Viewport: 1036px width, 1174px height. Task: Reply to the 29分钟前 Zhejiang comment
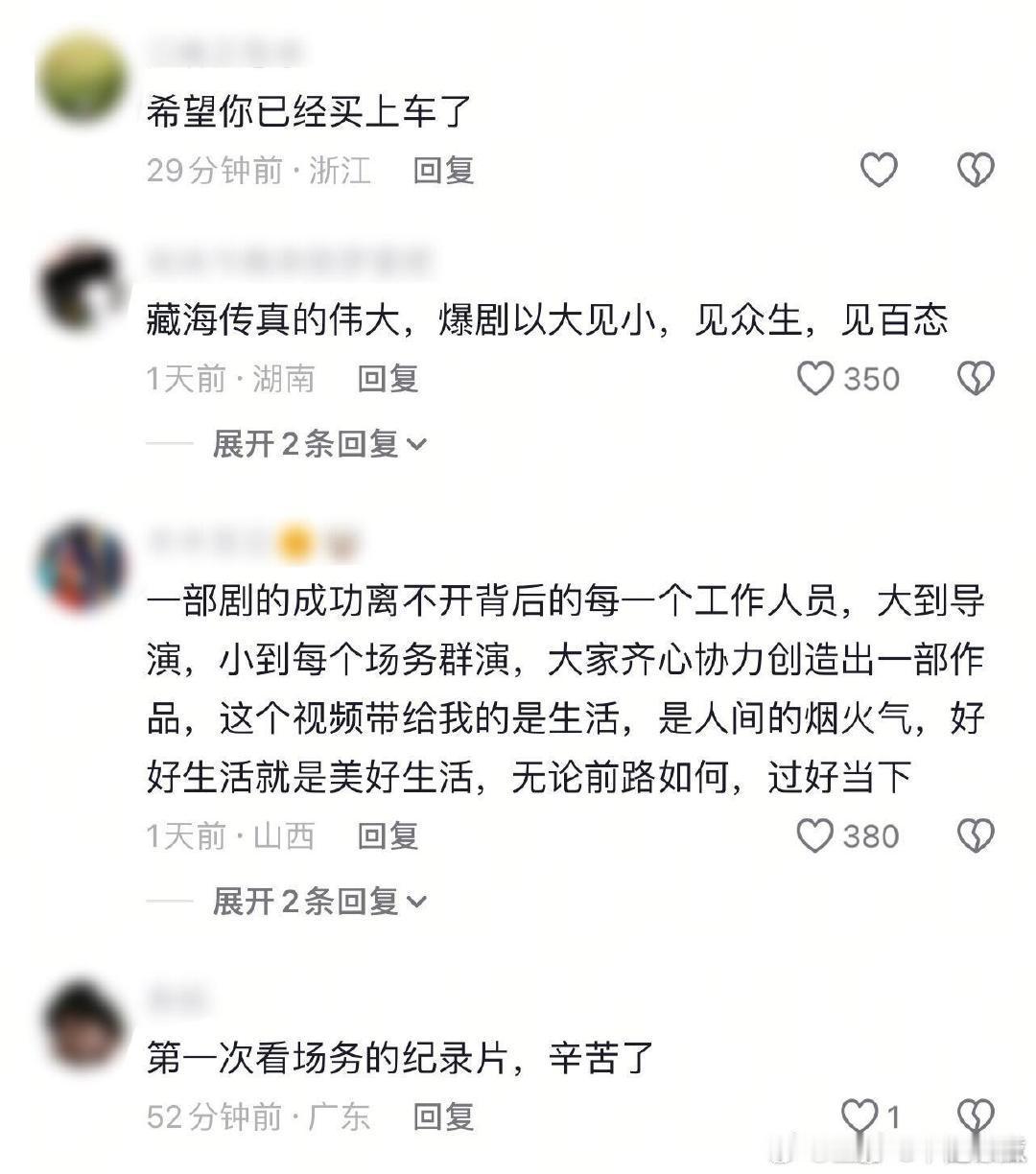tap(443, 171)
